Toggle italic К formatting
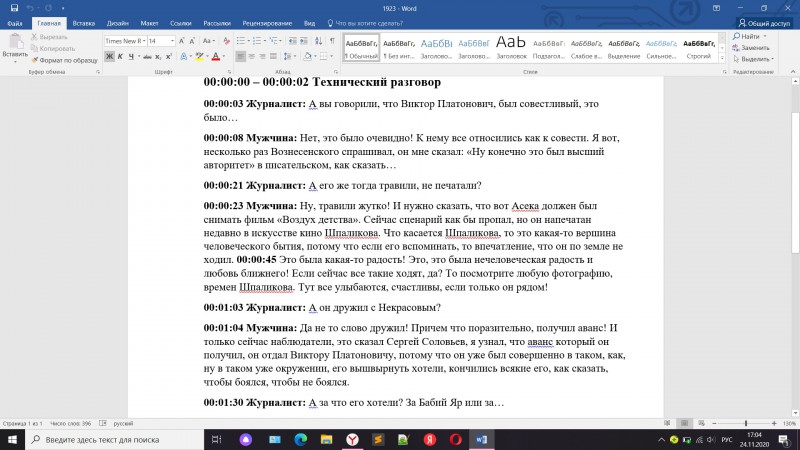This screenshot has height=450, width=800. click(x=120, y=56)
